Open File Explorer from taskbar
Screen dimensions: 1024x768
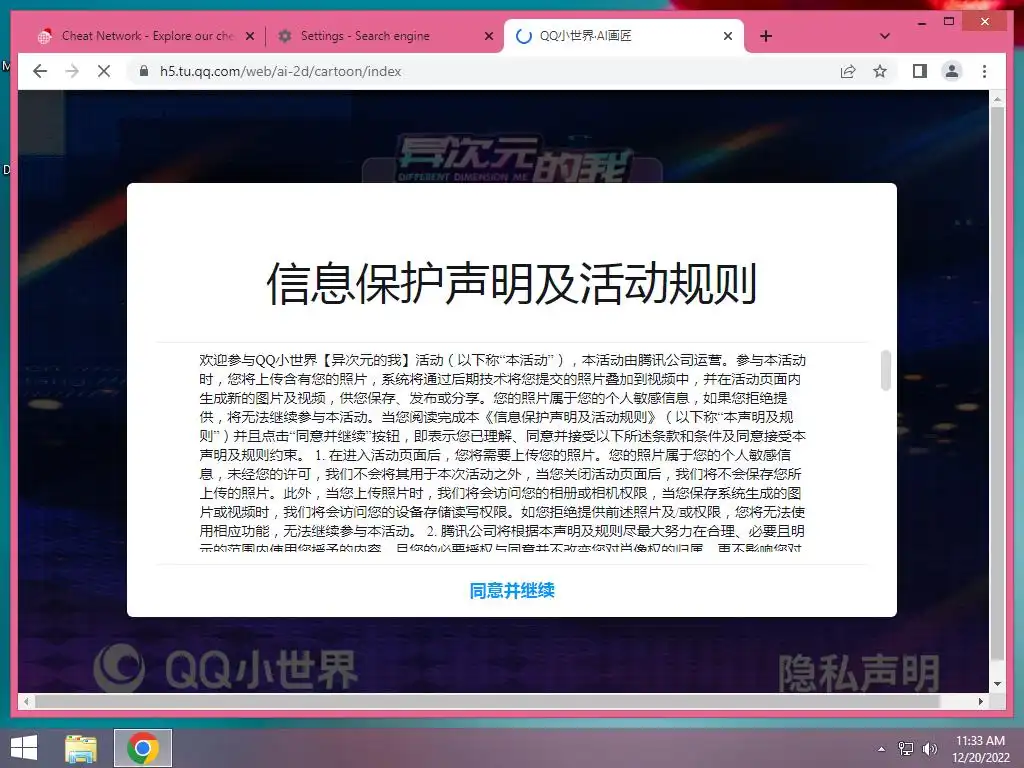click(81, 748)
